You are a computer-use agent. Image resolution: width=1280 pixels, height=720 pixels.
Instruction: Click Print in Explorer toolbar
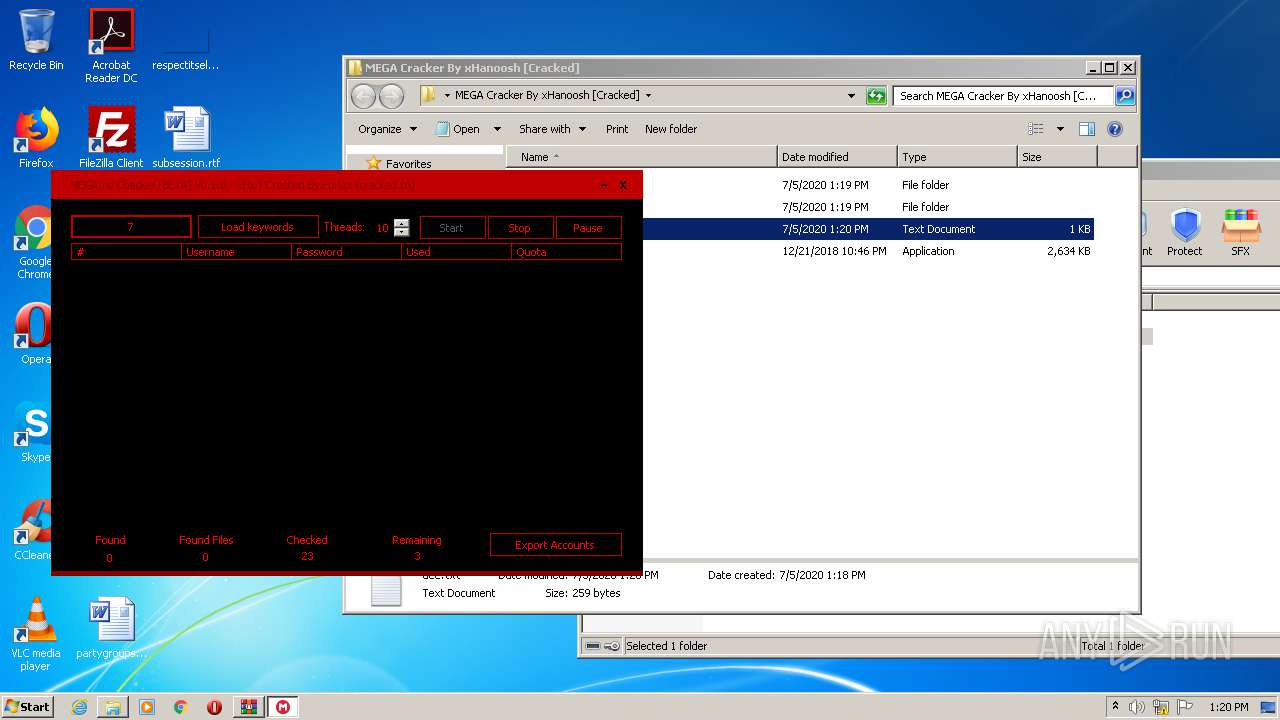point(617,129)
